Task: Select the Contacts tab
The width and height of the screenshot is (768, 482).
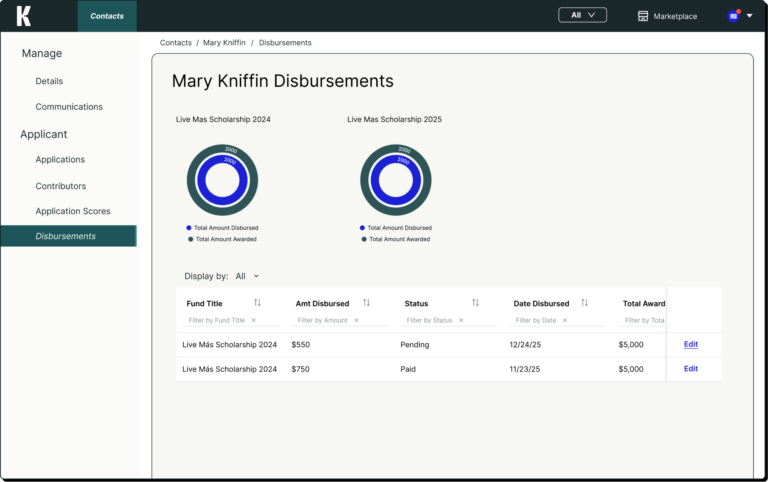Action: 107,16
